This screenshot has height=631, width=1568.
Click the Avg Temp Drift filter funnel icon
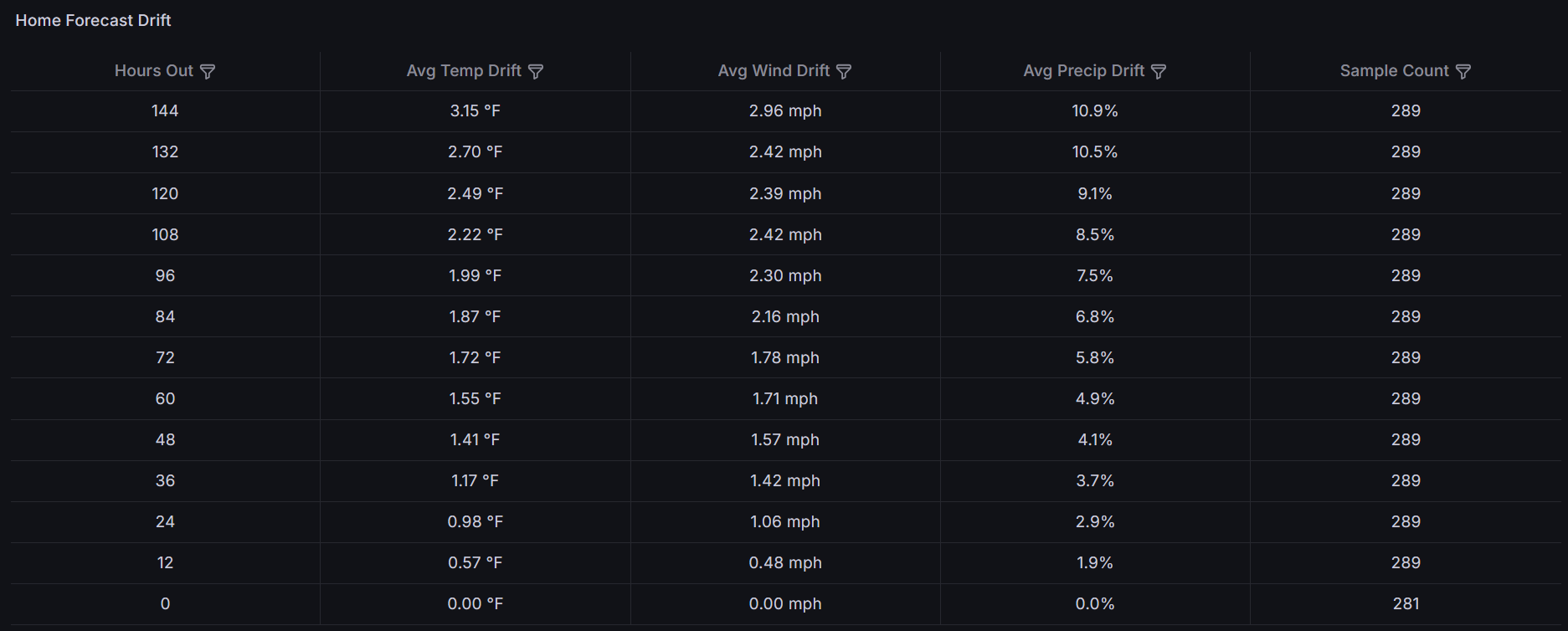click(x=537, y=71)
